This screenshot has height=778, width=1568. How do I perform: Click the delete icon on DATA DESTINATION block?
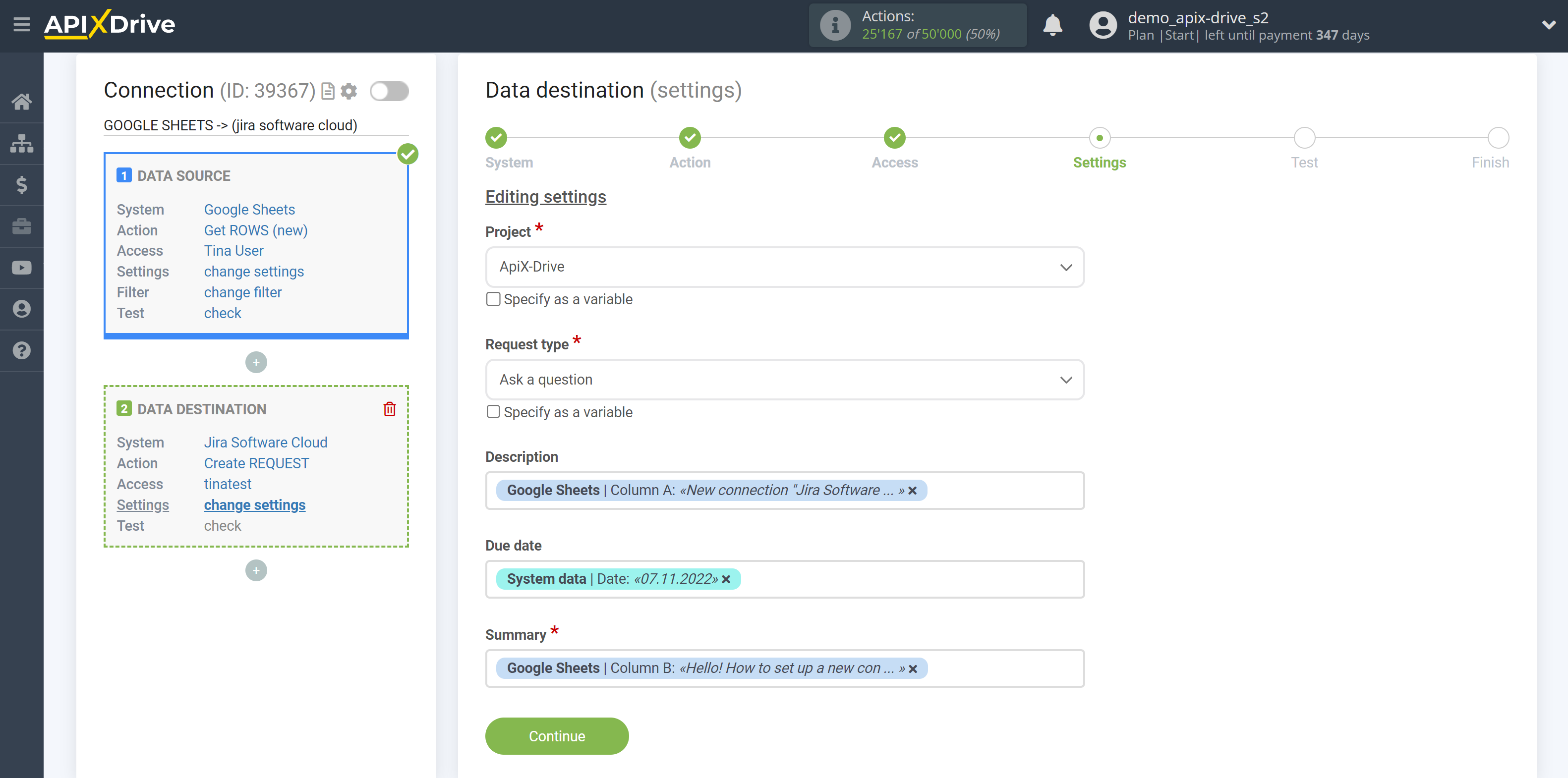(x=390, y=409)
